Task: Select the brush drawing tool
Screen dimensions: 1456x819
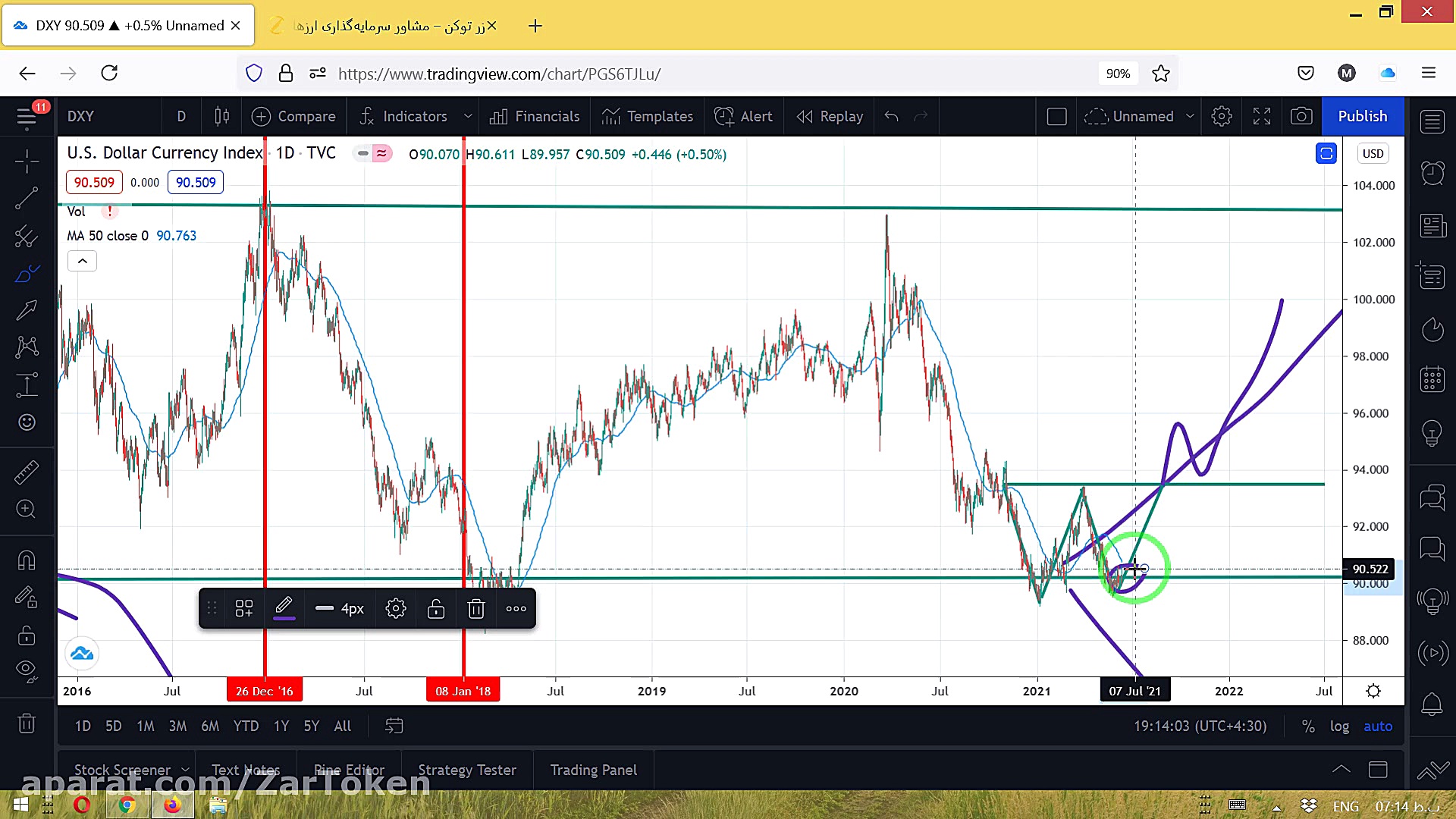Action: 27,273
